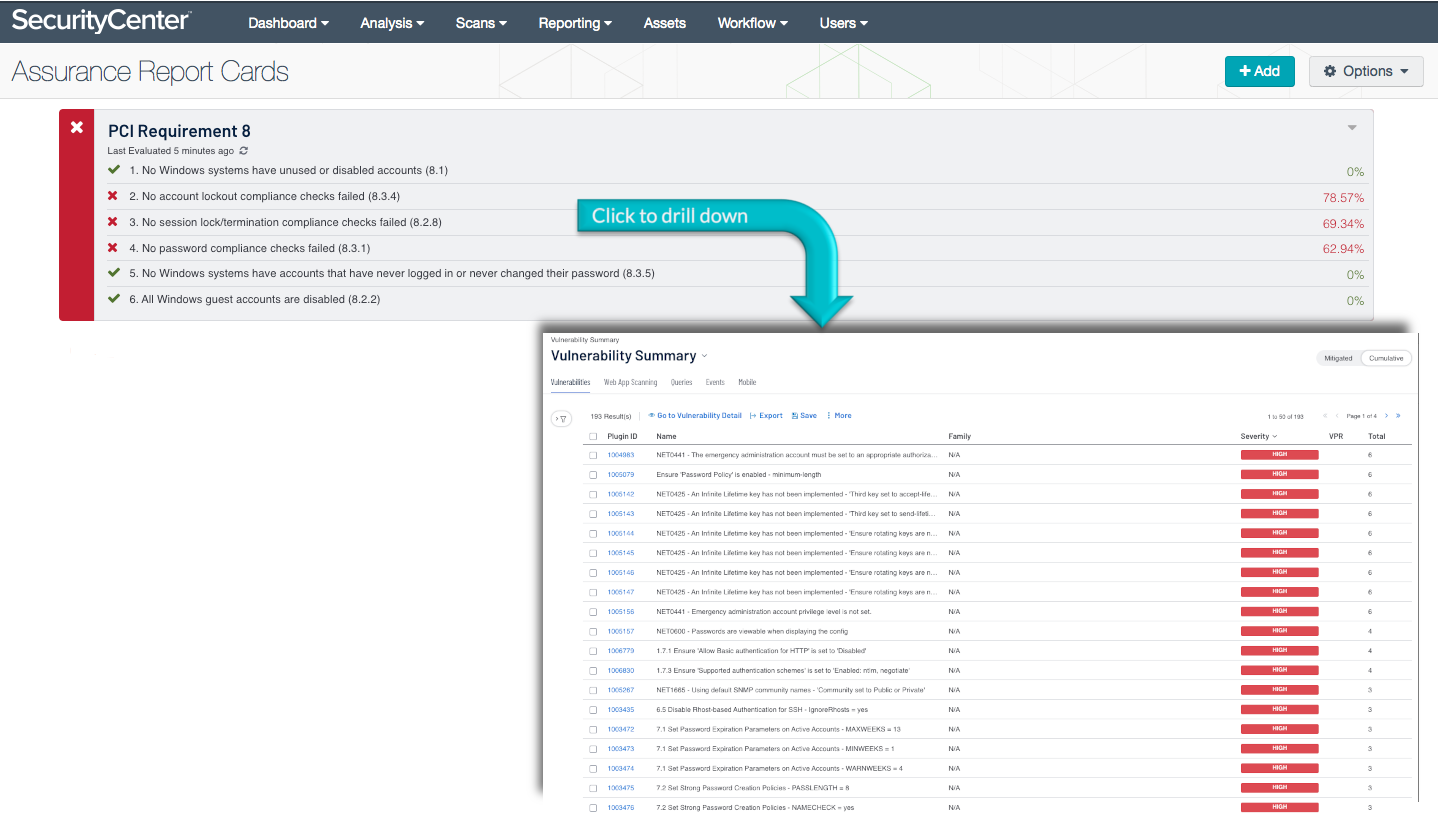Viewport: 1440px width, 820px height.
Task: Sort by the Severity column
Action: pos(1259,437)
